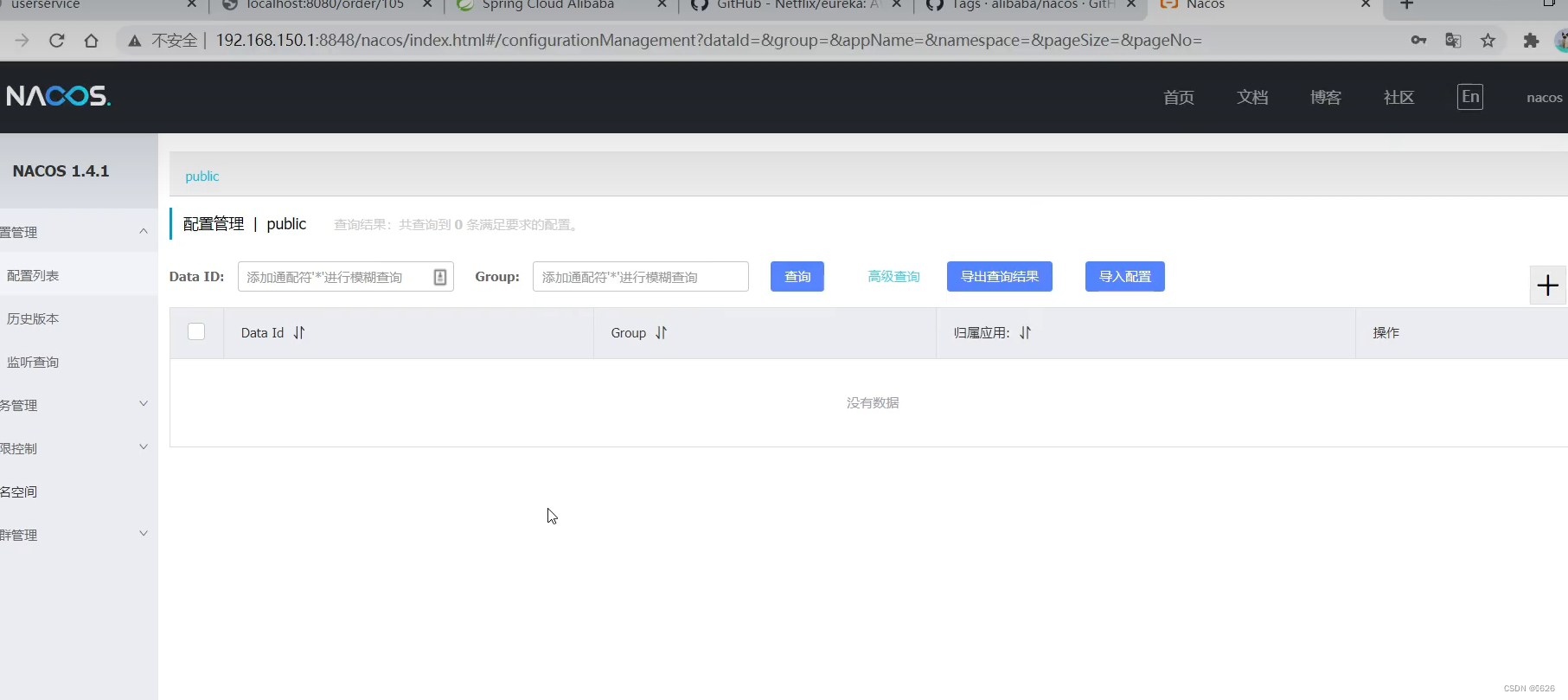Click the 查询 search button
1568x700 pixels.
click(797, 277)
